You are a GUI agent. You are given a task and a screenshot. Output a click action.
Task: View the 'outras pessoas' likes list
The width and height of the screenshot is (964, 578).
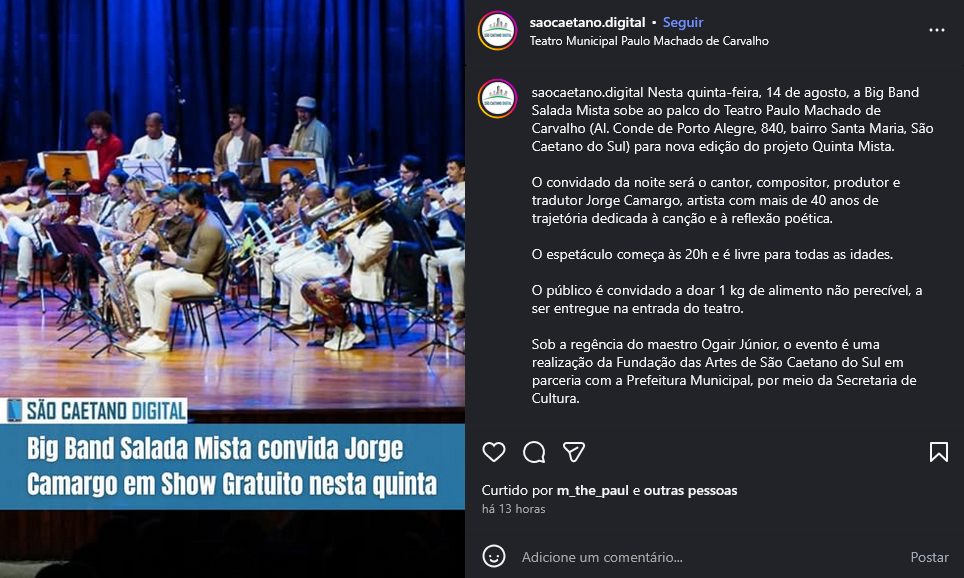[690, 490]
